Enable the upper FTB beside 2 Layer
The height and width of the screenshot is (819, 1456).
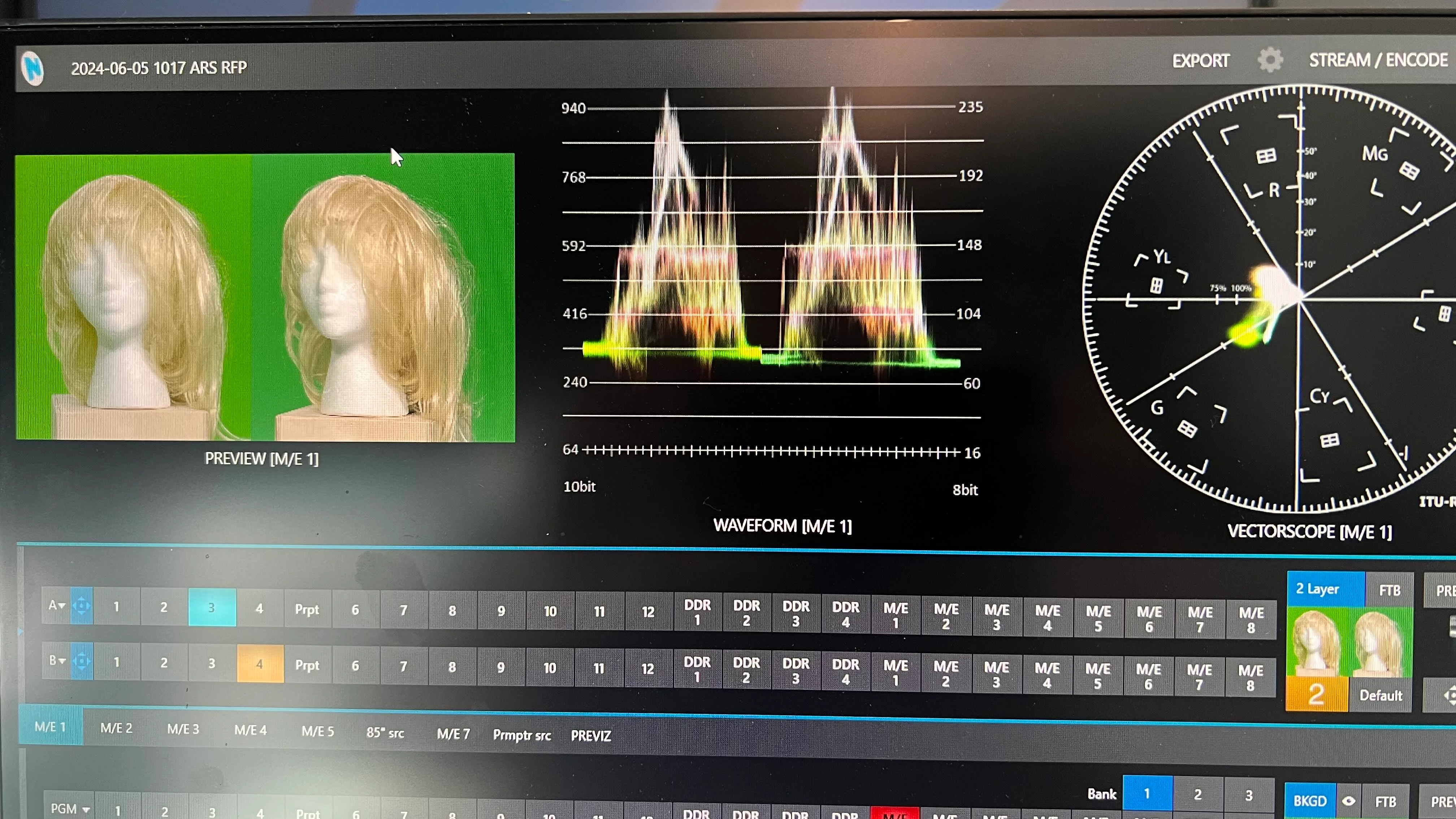coord(1389,590)
